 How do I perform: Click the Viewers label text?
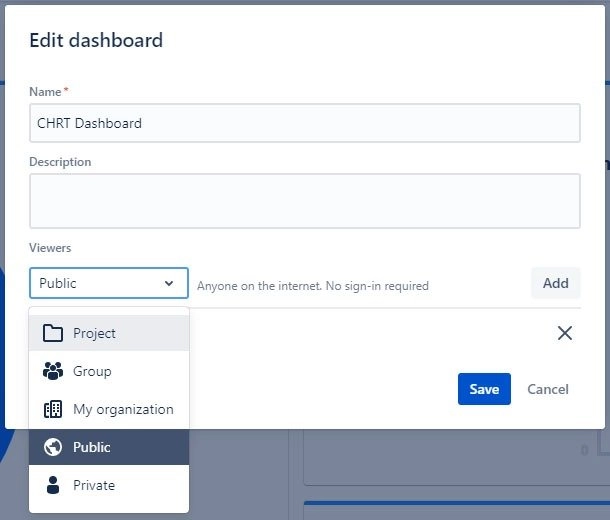pos(50,248)
